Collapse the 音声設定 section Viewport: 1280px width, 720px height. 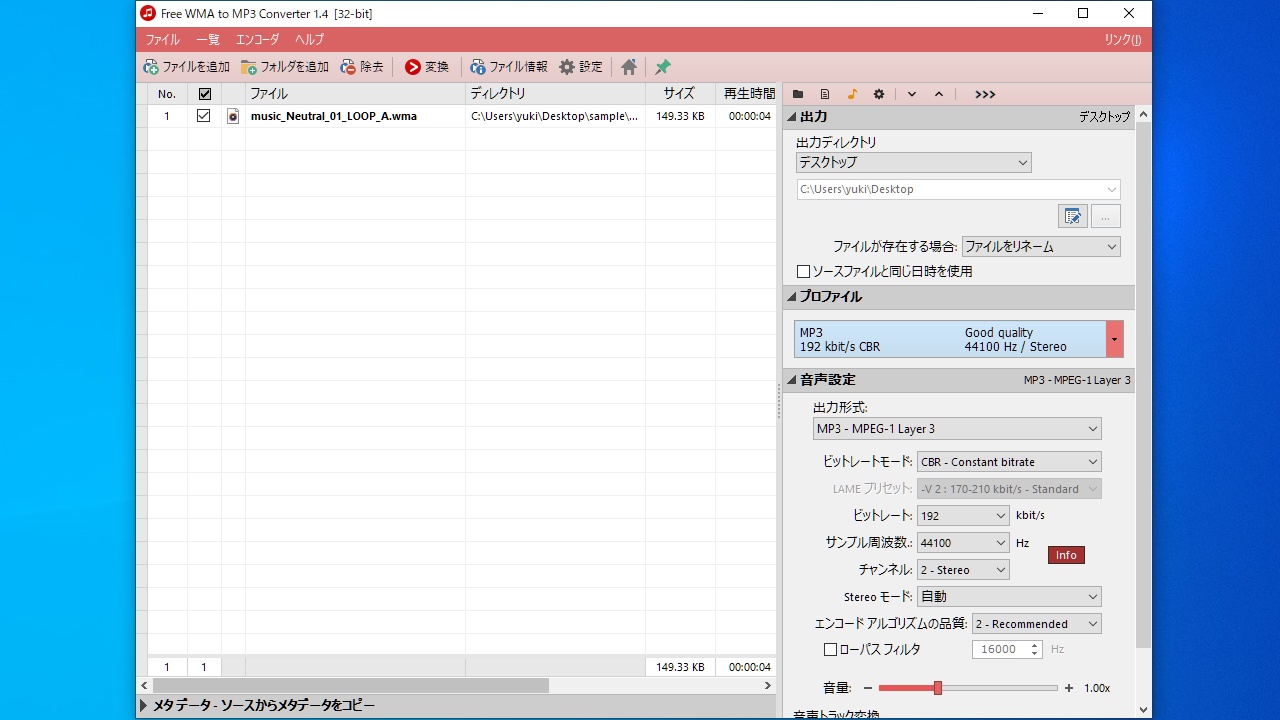point(792,380)
